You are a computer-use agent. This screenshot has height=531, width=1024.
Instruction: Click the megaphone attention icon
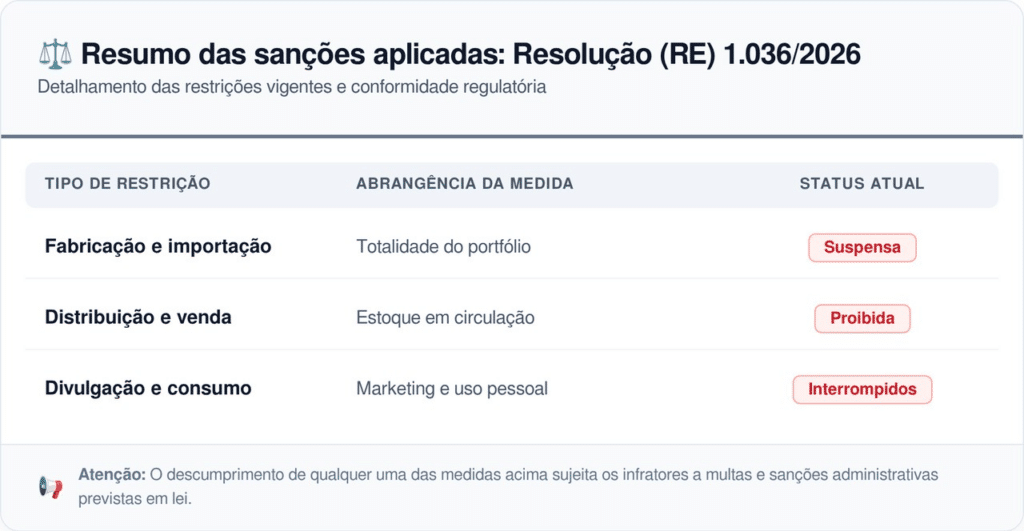pyautogui.click(x=50, y=487)
